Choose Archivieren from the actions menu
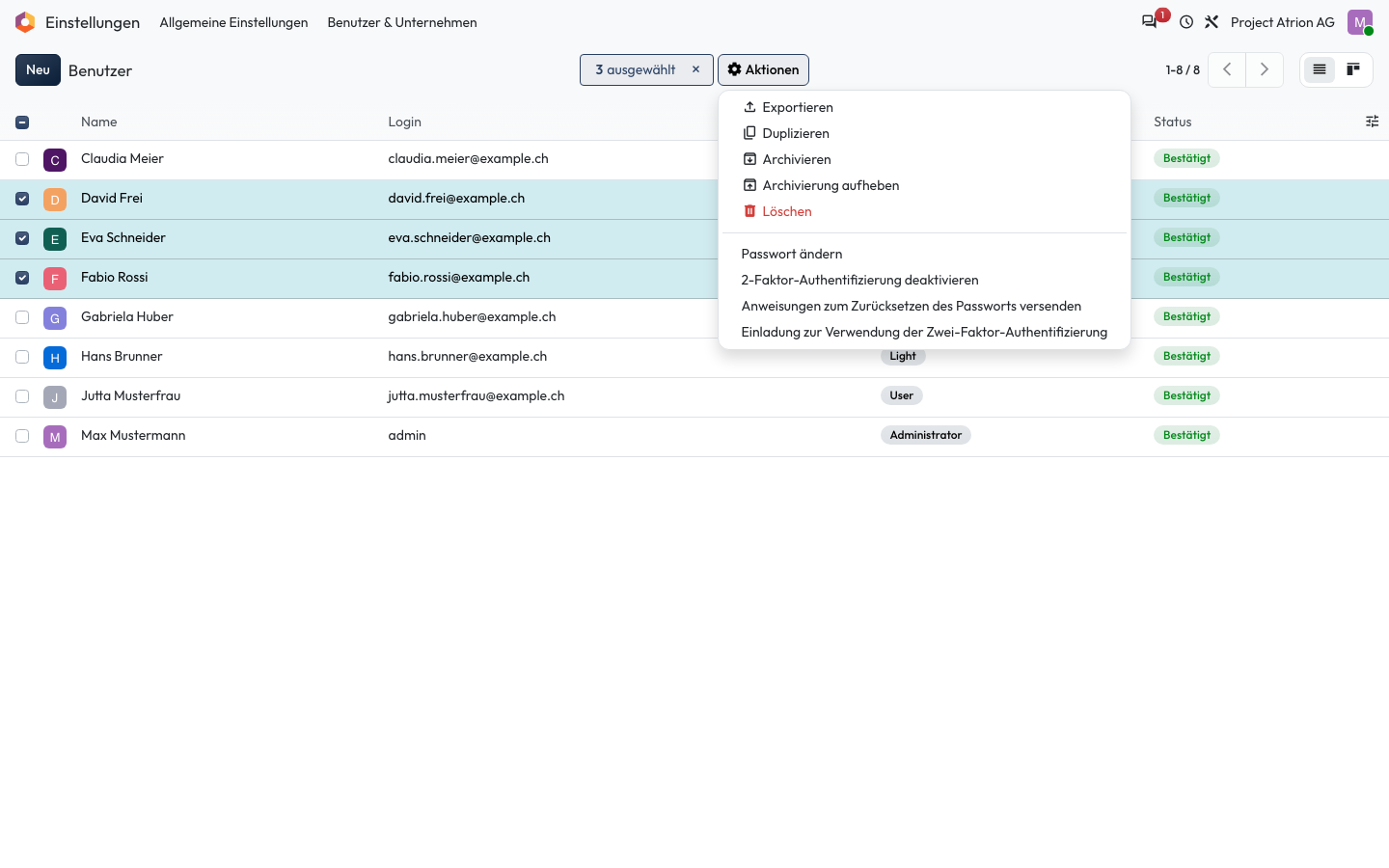1389x868 pixels. [924, 159]
